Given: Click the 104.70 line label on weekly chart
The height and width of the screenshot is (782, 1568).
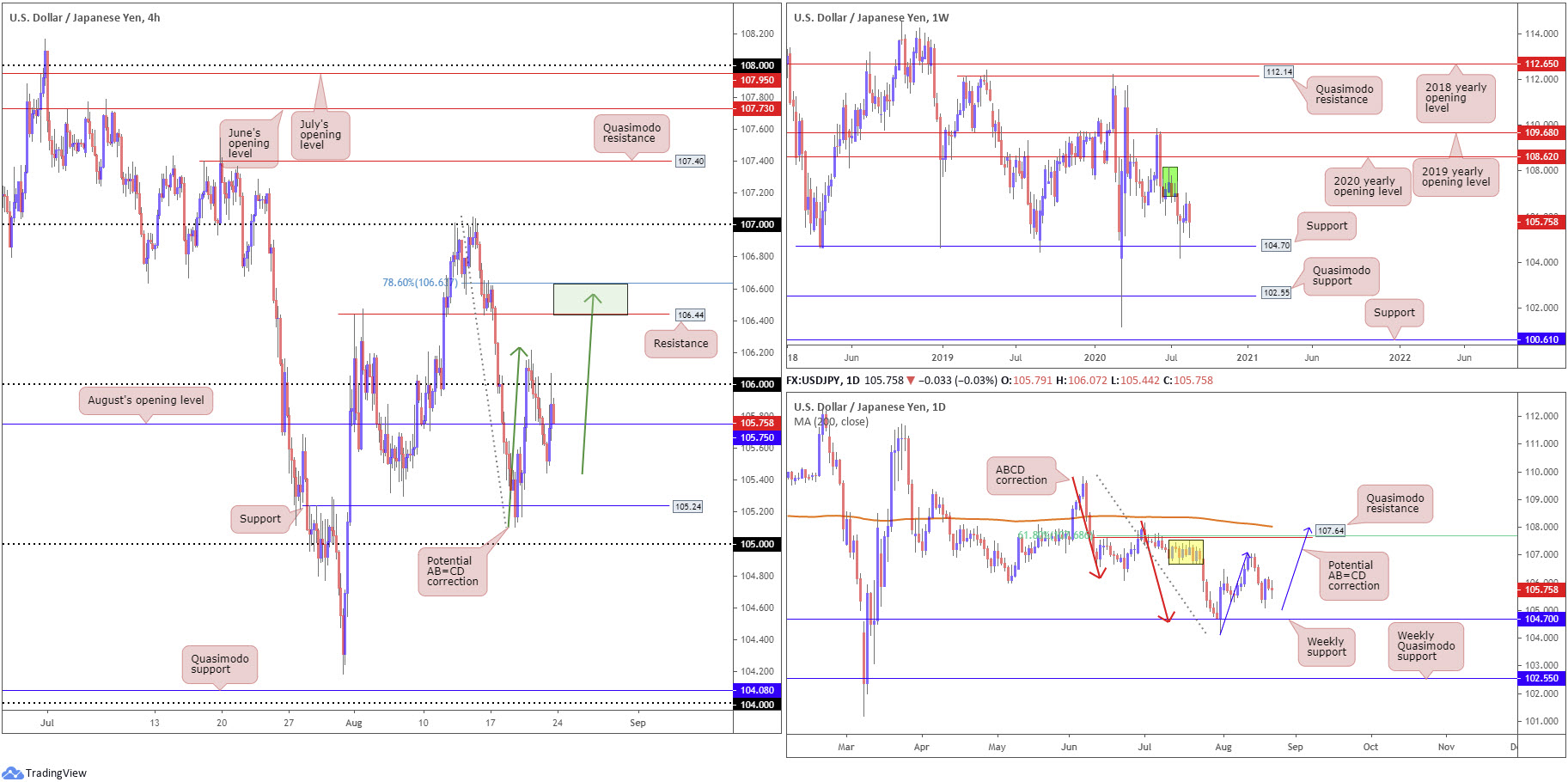Looking at the screenshot, I should (1276, 246).
